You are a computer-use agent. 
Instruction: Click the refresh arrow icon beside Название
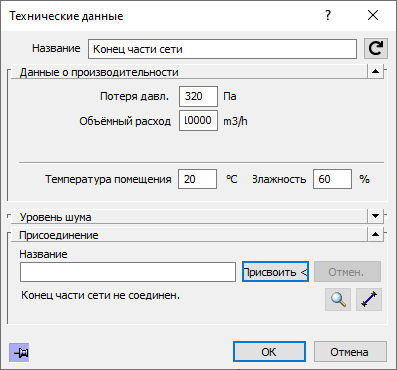376,49
